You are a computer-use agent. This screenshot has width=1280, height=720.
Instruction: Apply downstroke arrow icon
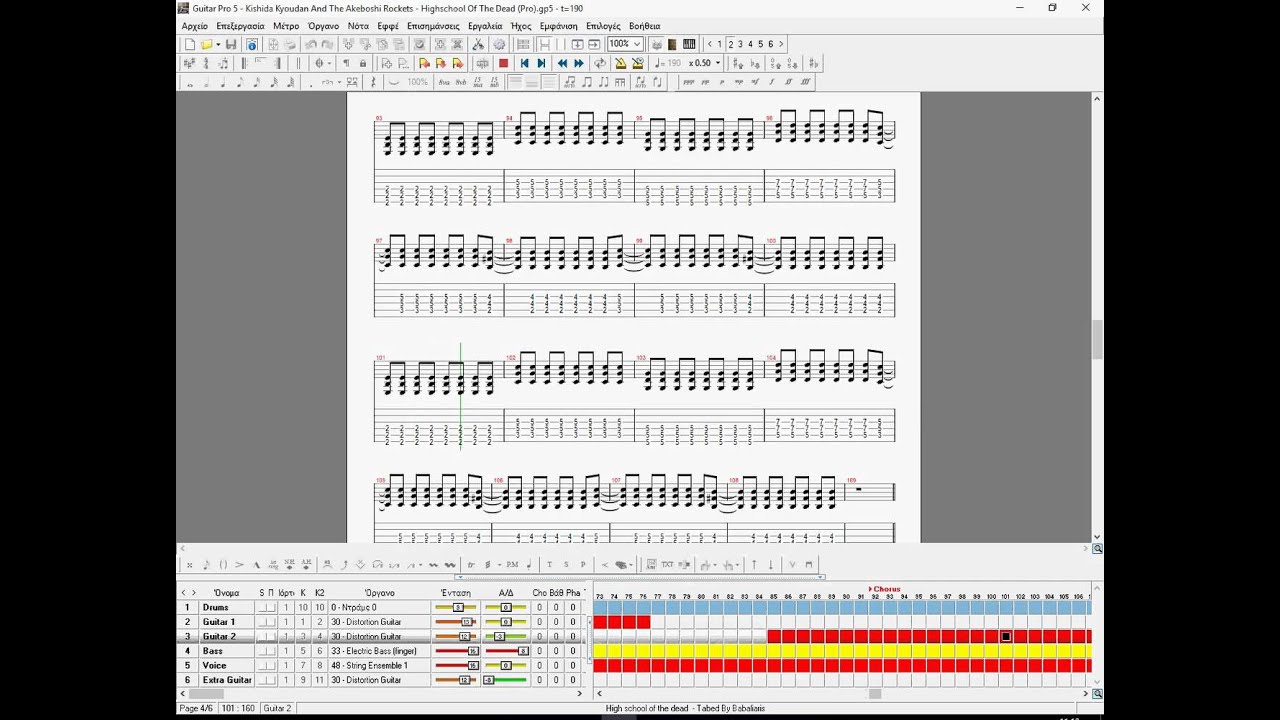[x=771, y=565]
